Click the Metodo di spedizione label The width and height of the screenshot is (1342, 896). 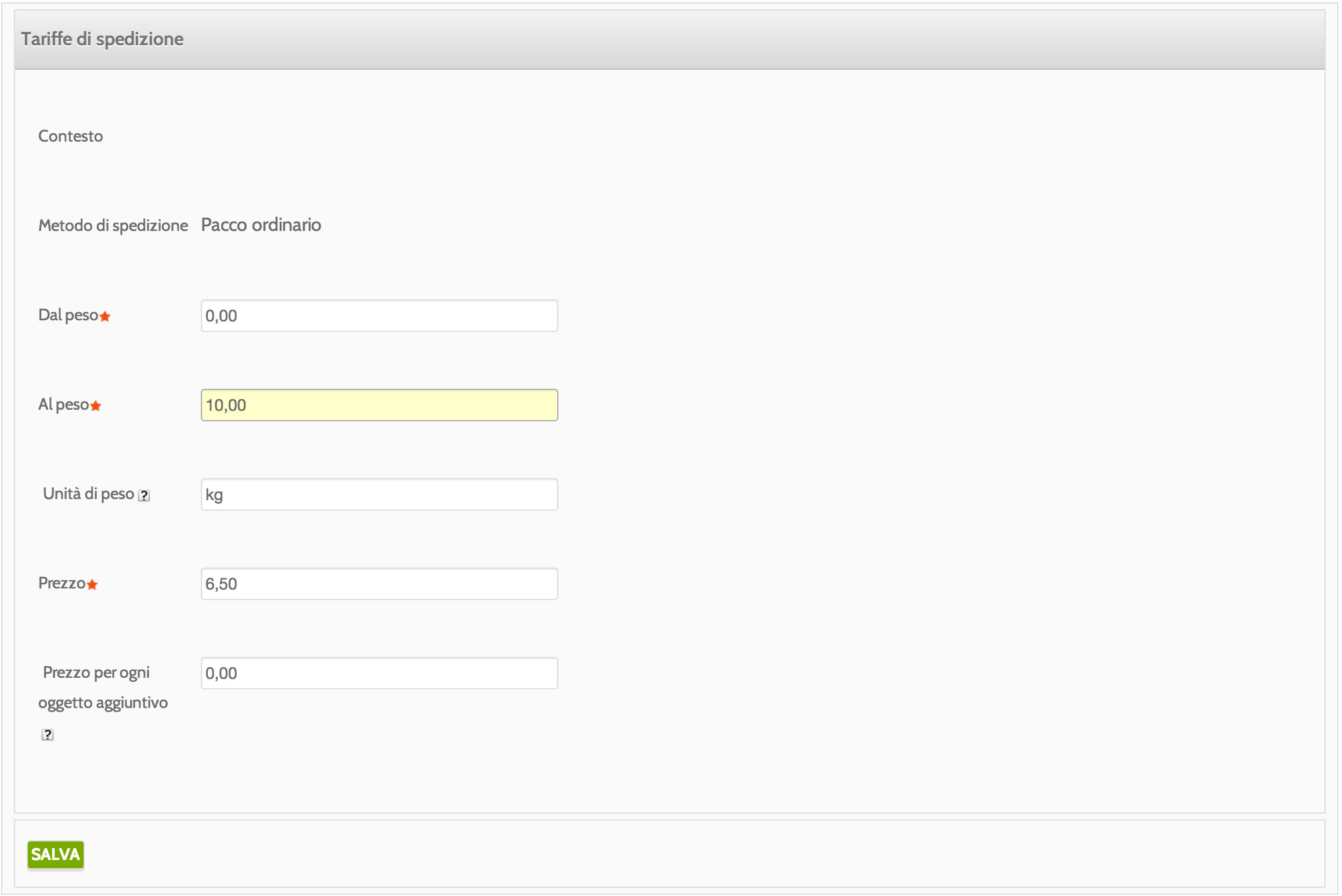pos(113,225)
